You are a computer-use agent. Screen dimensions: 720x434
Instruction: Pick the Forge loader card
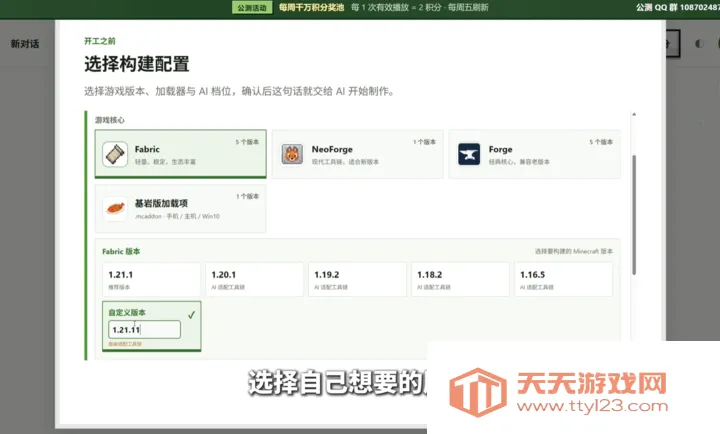[x=534, y=154]
